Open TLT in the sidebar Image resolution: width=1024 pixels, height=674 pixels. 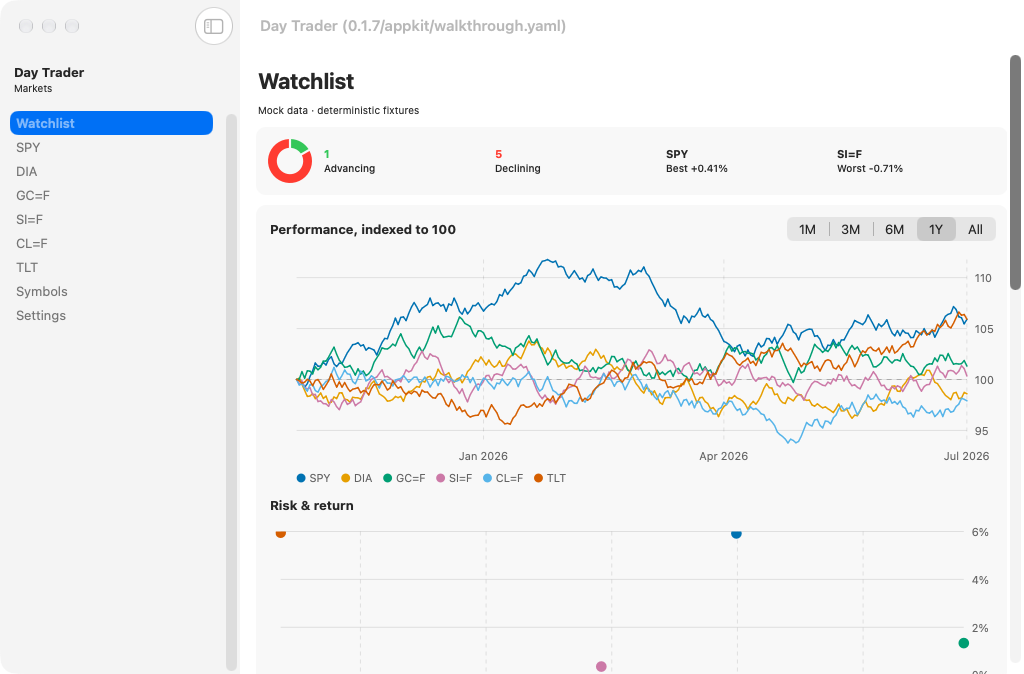[x=111, y=267]
